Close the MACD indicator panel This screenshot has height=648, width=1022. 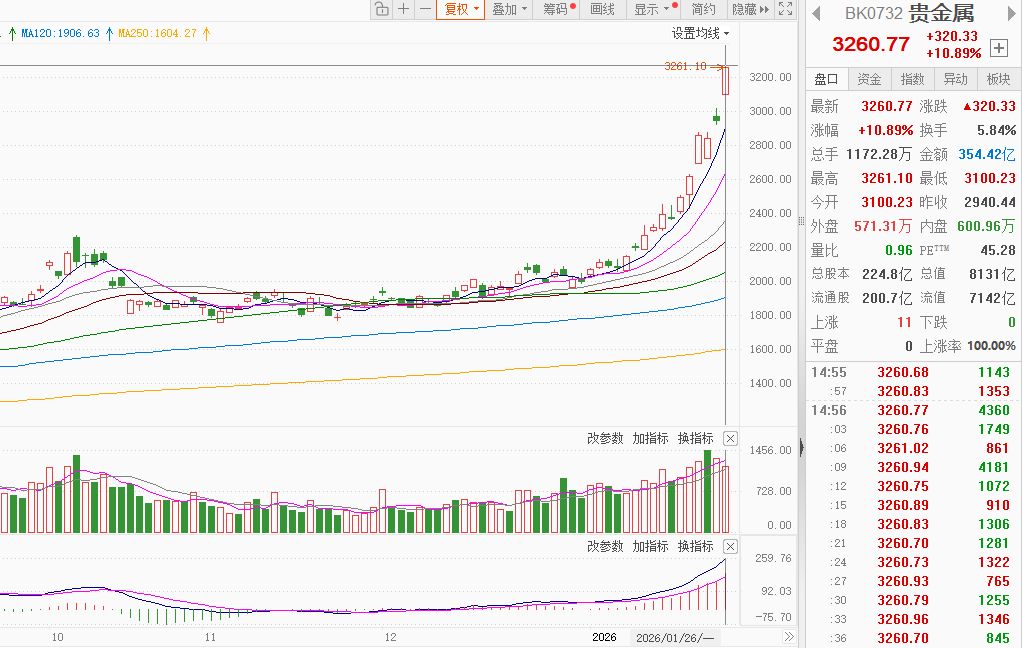(x=731, y=547)
